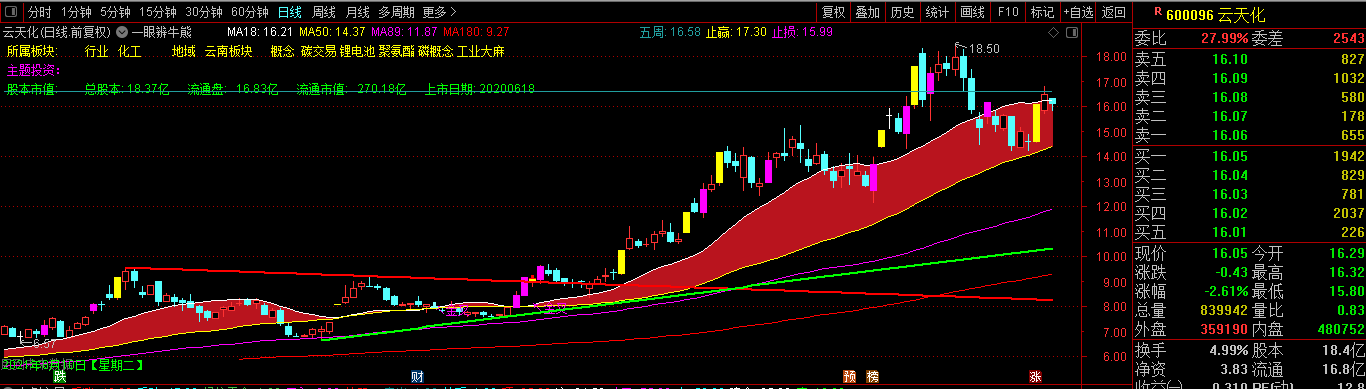Click the 预 forecast marker icon

click(849, 376)
